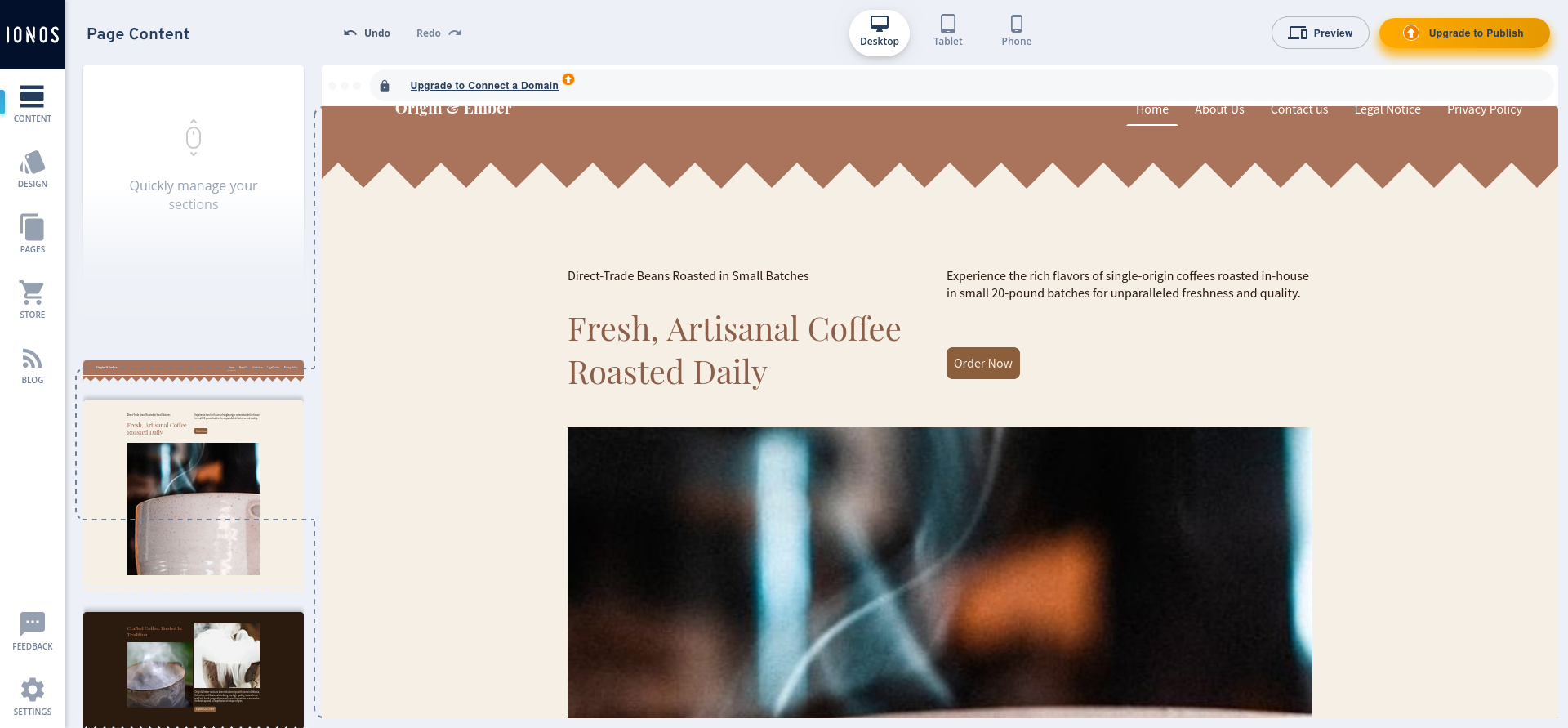Select the header section thumbnail
This screenshot has height=728, width=1568.
point(194,371)
